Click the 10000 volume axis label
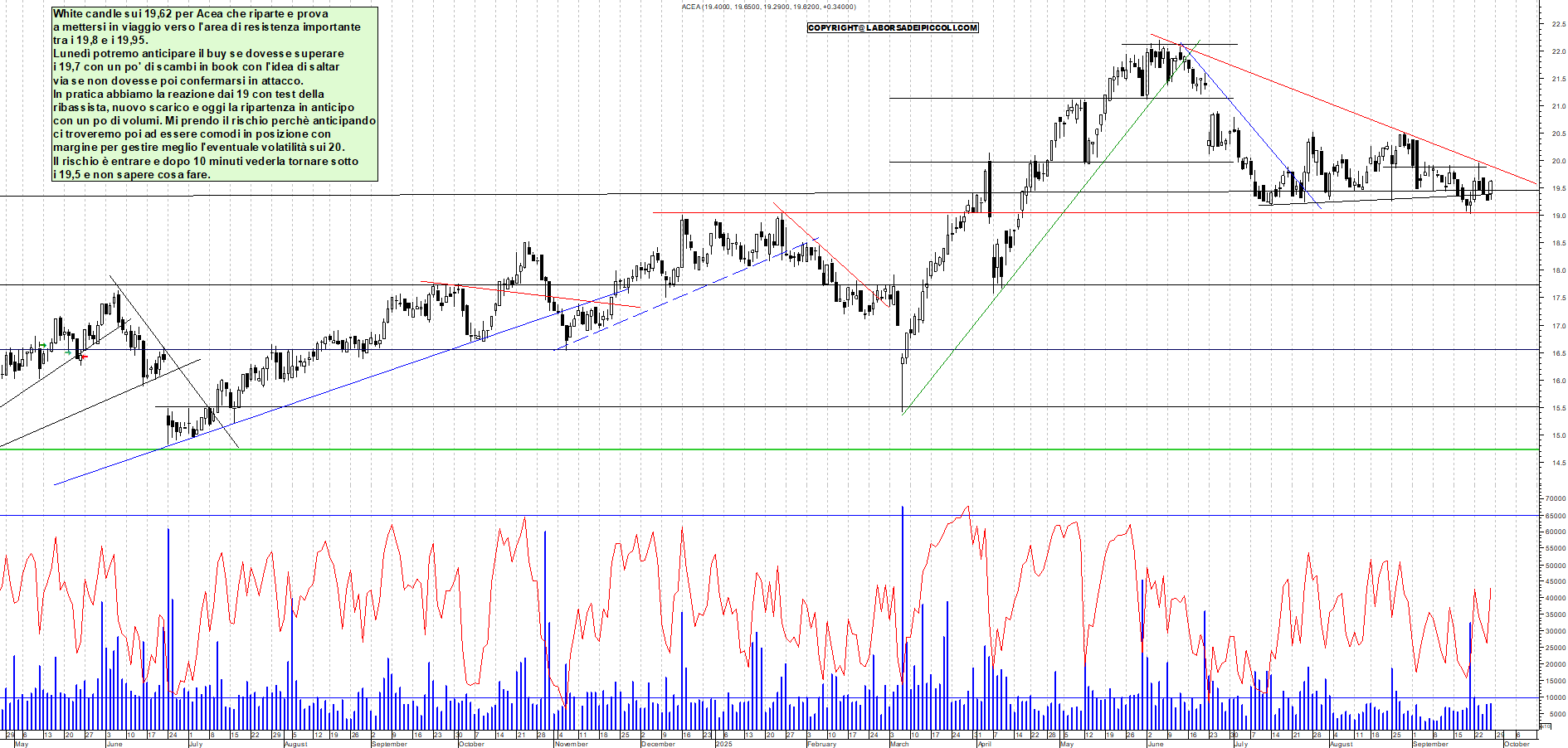Viewport: 1568px width, 748px height. point(1556,697)
